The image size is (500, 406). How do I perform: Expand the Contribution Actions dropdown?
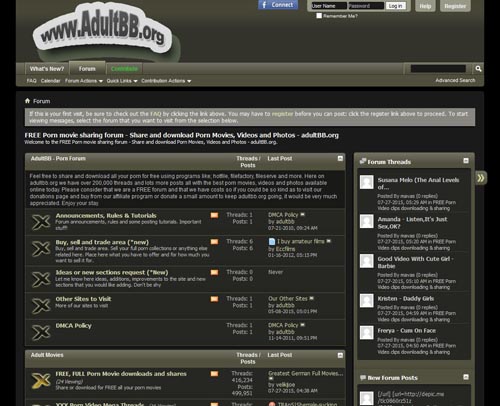tap(166, 81)
